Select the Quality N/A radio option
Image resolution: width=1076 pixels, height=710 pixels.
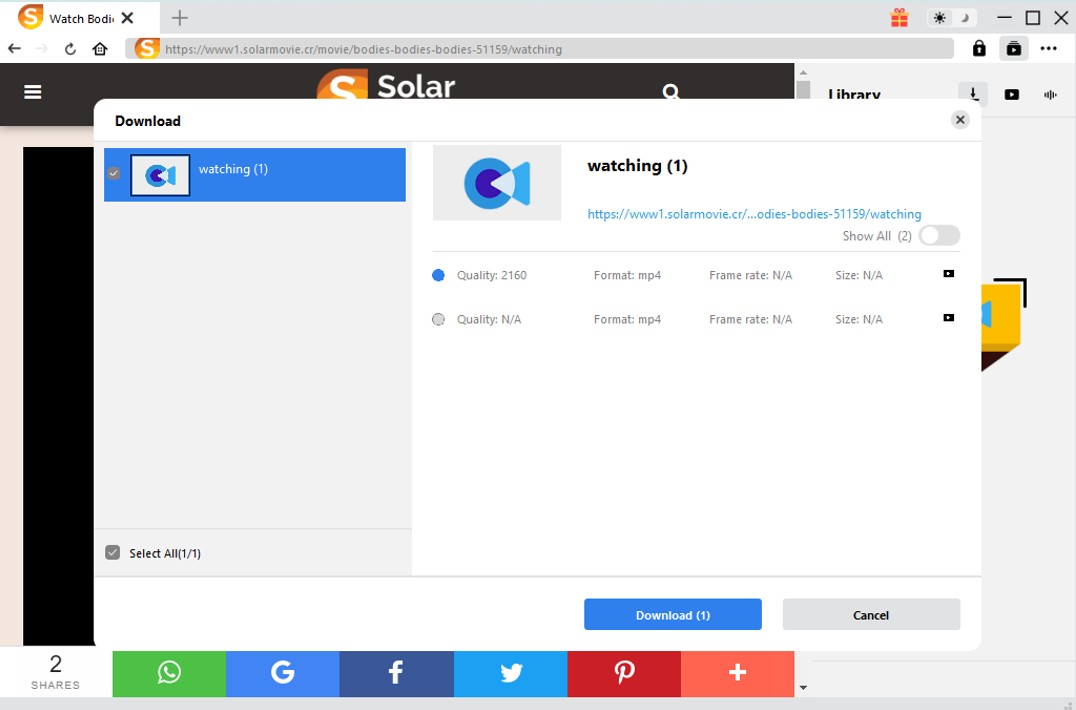pyautogui.click(x=438, y=320)
